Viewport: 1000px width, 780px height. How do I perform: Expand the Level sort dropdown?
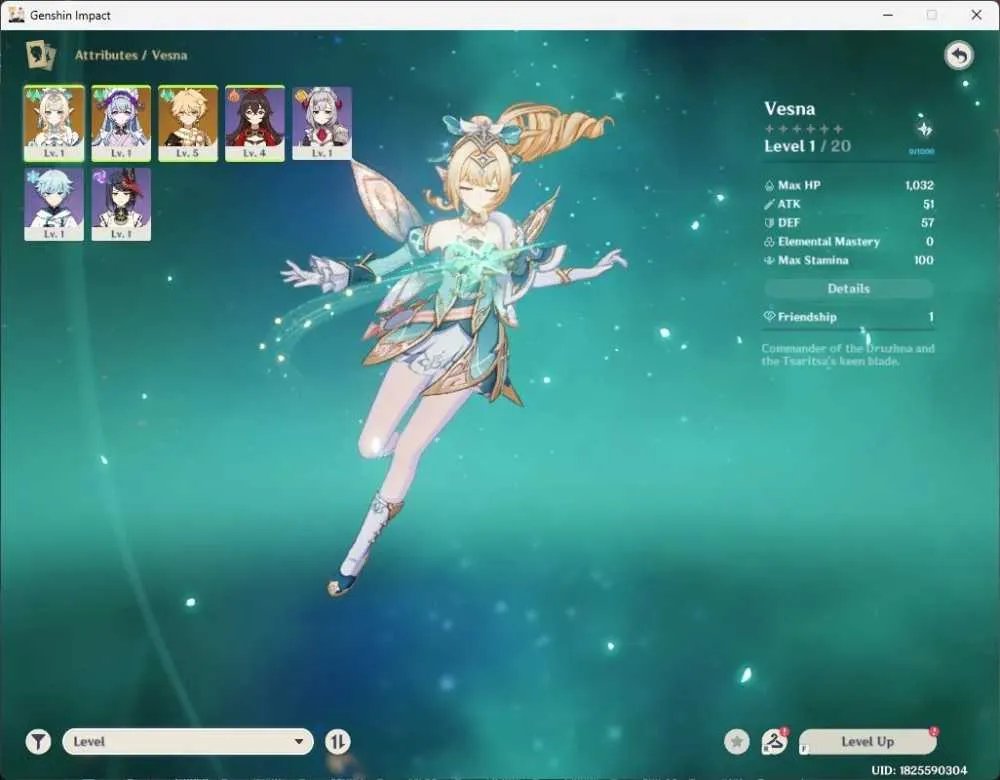coord(188,741)
